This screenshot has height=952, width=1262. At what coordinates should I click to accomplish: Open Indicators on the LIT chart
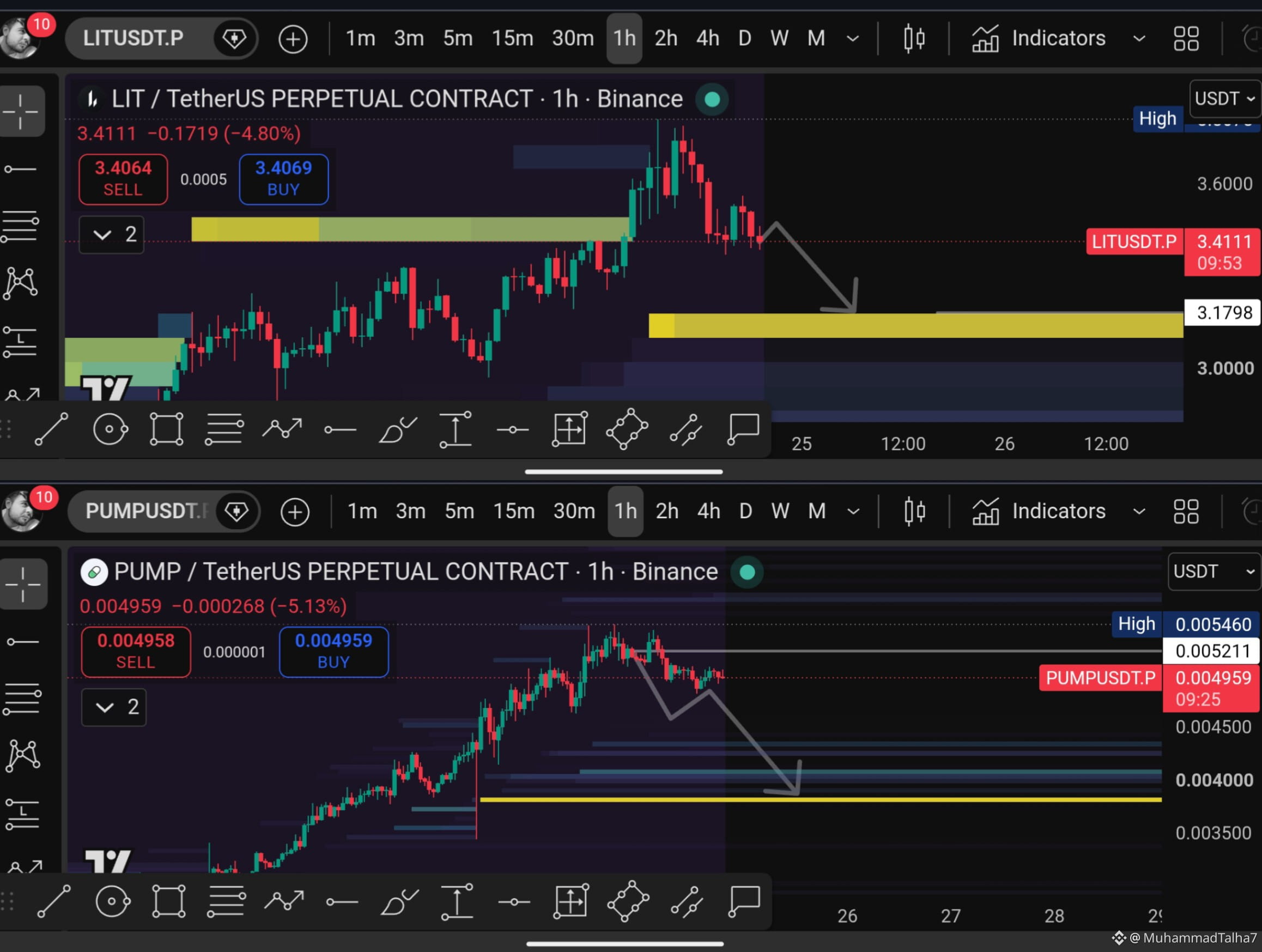[1039, 38]
